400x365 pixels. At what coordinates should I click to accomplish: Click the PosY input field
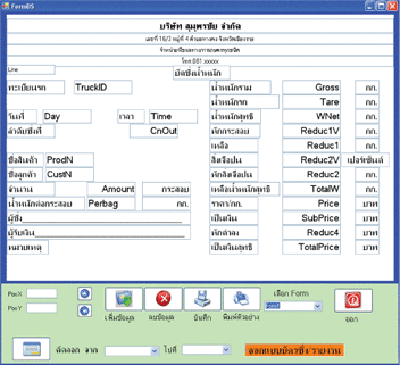42,308
